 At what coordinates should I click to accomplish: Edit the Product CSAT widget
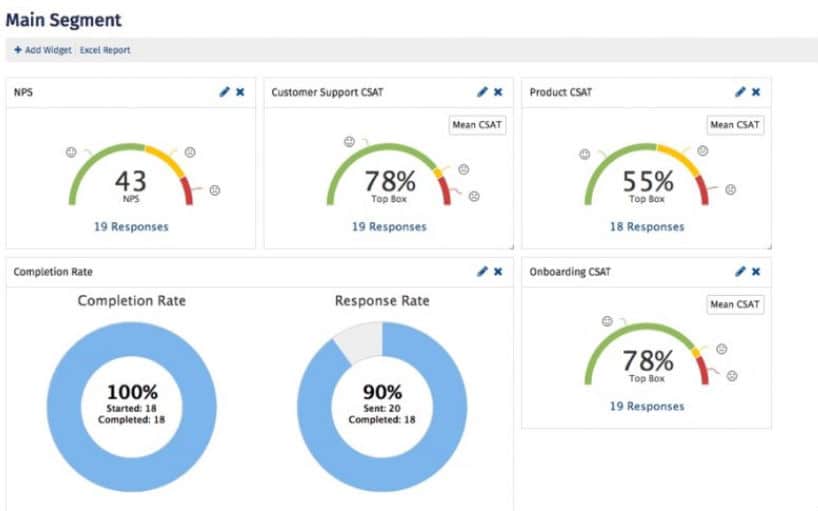tap(740, 92)
